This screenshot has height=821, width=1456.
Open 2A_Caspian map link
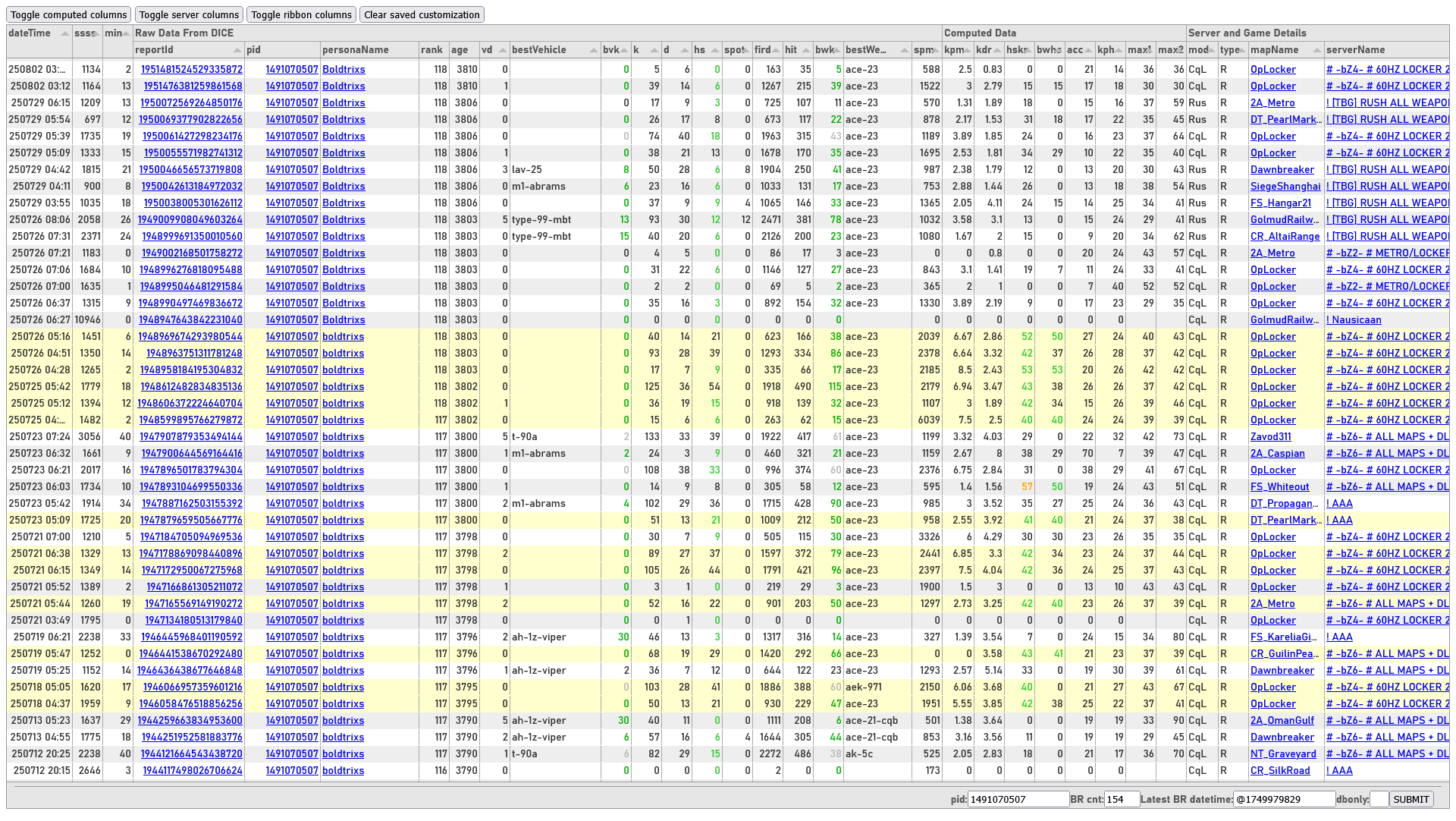[1278, 454]
